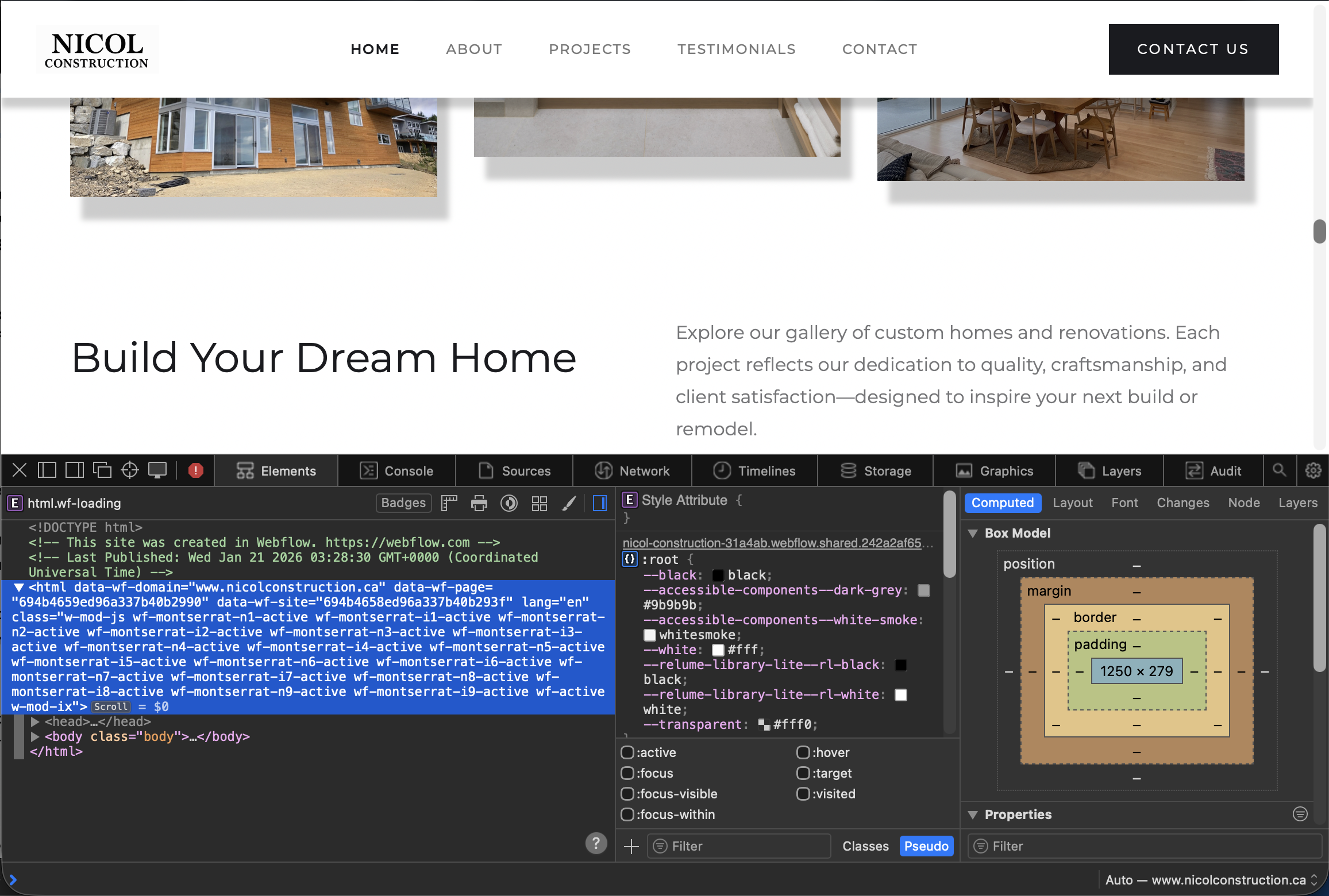Open Web Inspector settings gear
Viewport: 1329px width, 896px height.
1313,470
